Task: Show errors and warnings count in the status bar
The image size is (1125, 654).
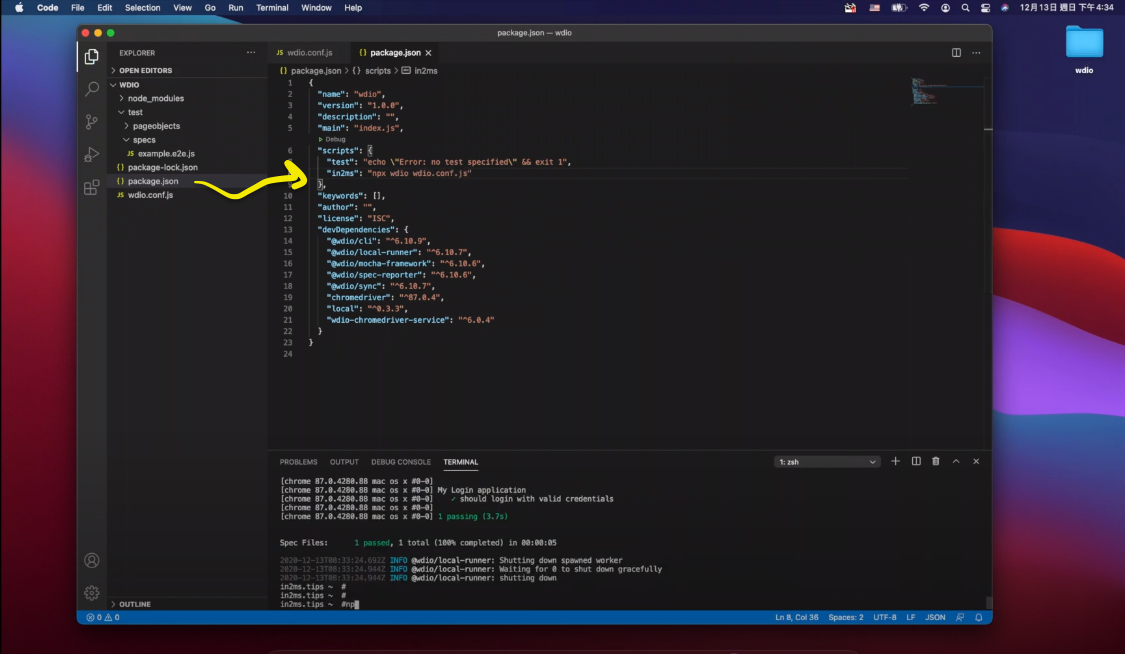Action: click(103, 617)
